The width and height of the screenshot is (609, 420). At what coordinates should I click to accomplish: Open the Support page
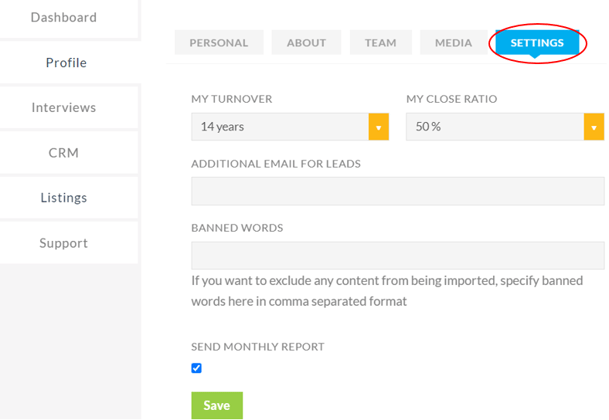click(x=69, y=243)
